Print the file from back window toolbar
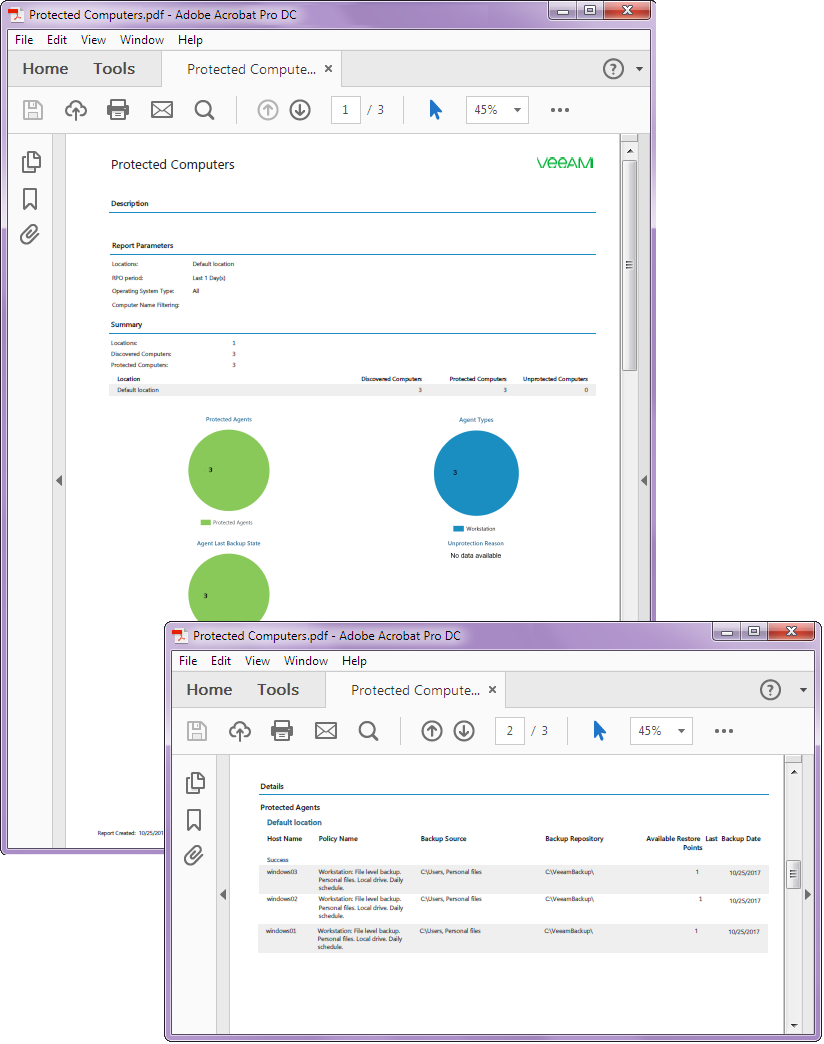The image size is (824, 1044). tap(118, 110)
